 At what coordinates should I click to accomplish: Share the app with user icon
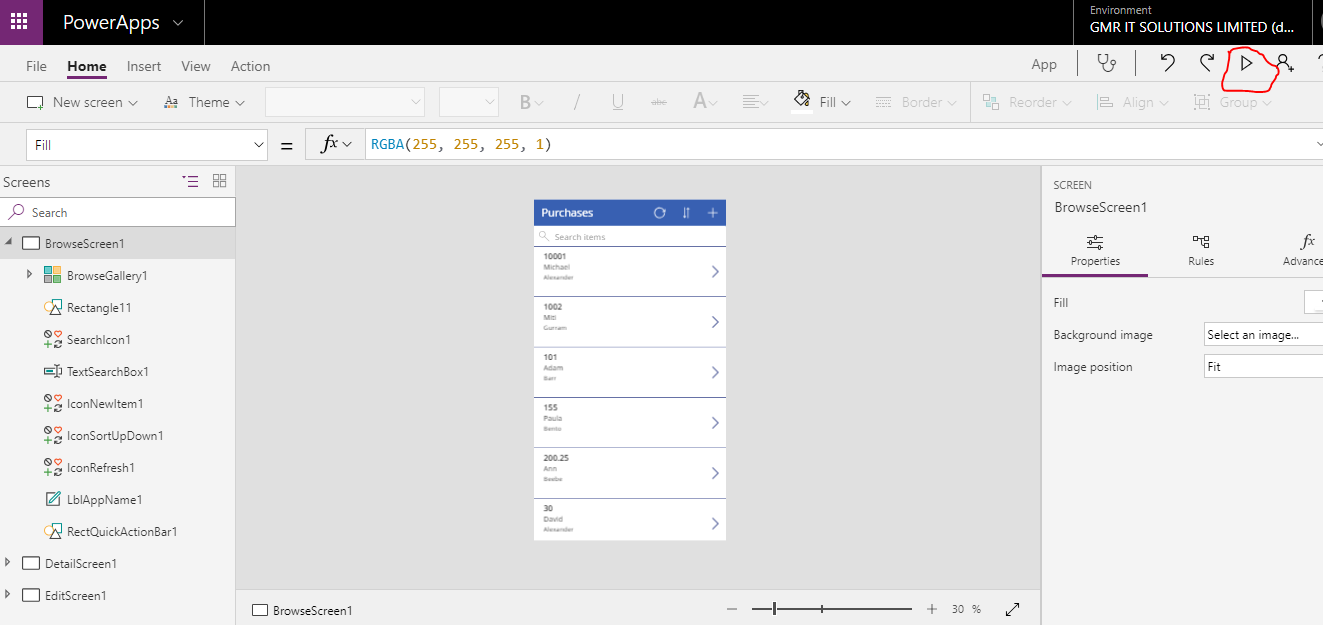pyautogui.click(x=1285, y=64)
